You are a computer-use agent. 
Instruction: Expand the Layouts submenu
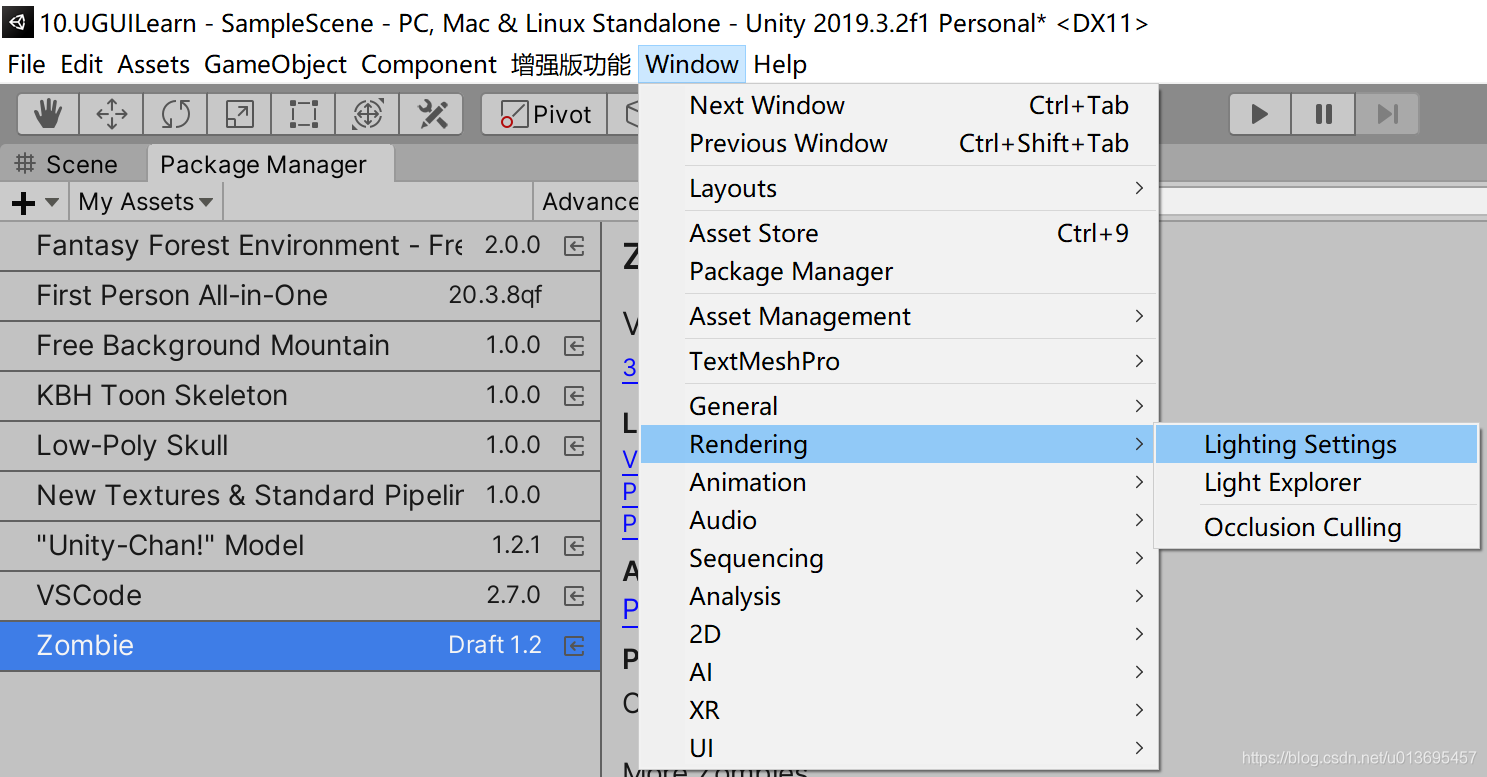898,188
